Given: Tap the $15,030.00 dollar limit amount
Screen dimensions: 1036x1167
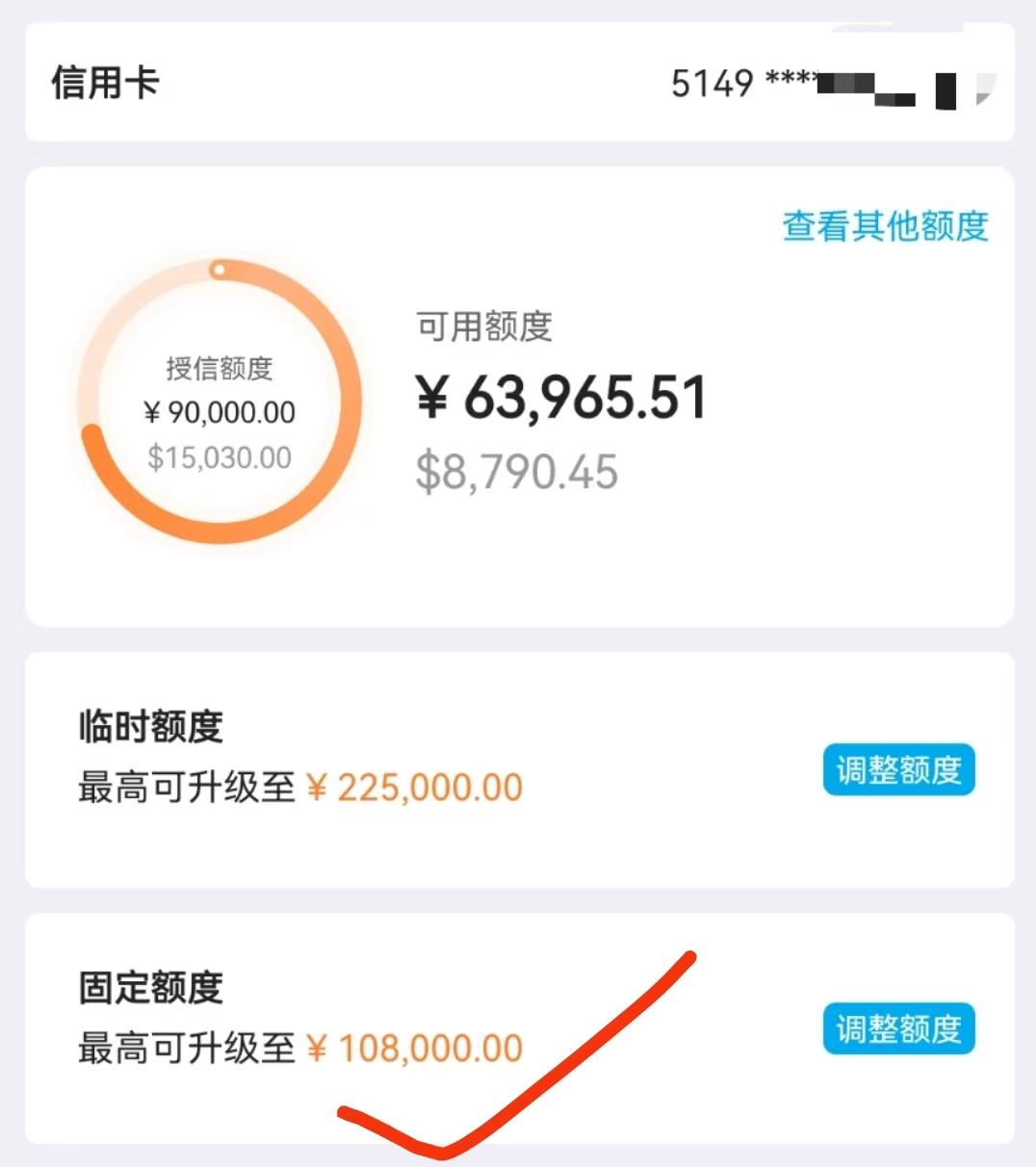Looking at the screenshot, I should tap(220, 457).
